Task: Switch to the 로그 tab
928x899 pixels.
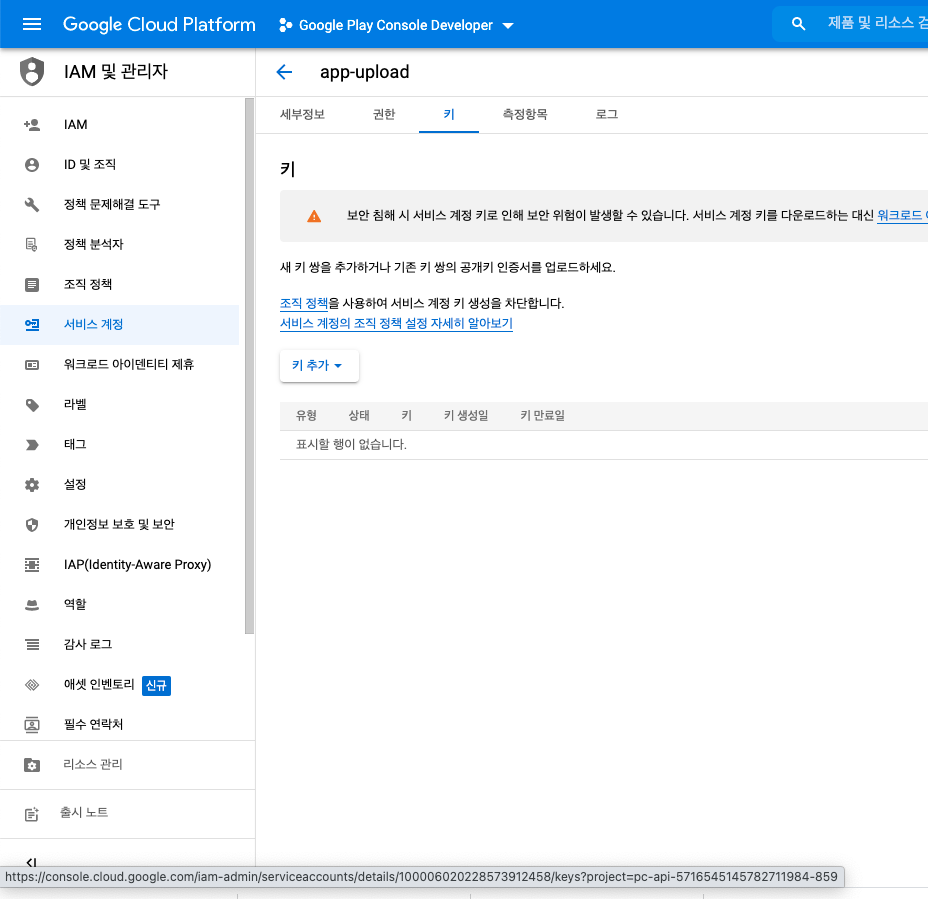Action: tap(607, 115)
